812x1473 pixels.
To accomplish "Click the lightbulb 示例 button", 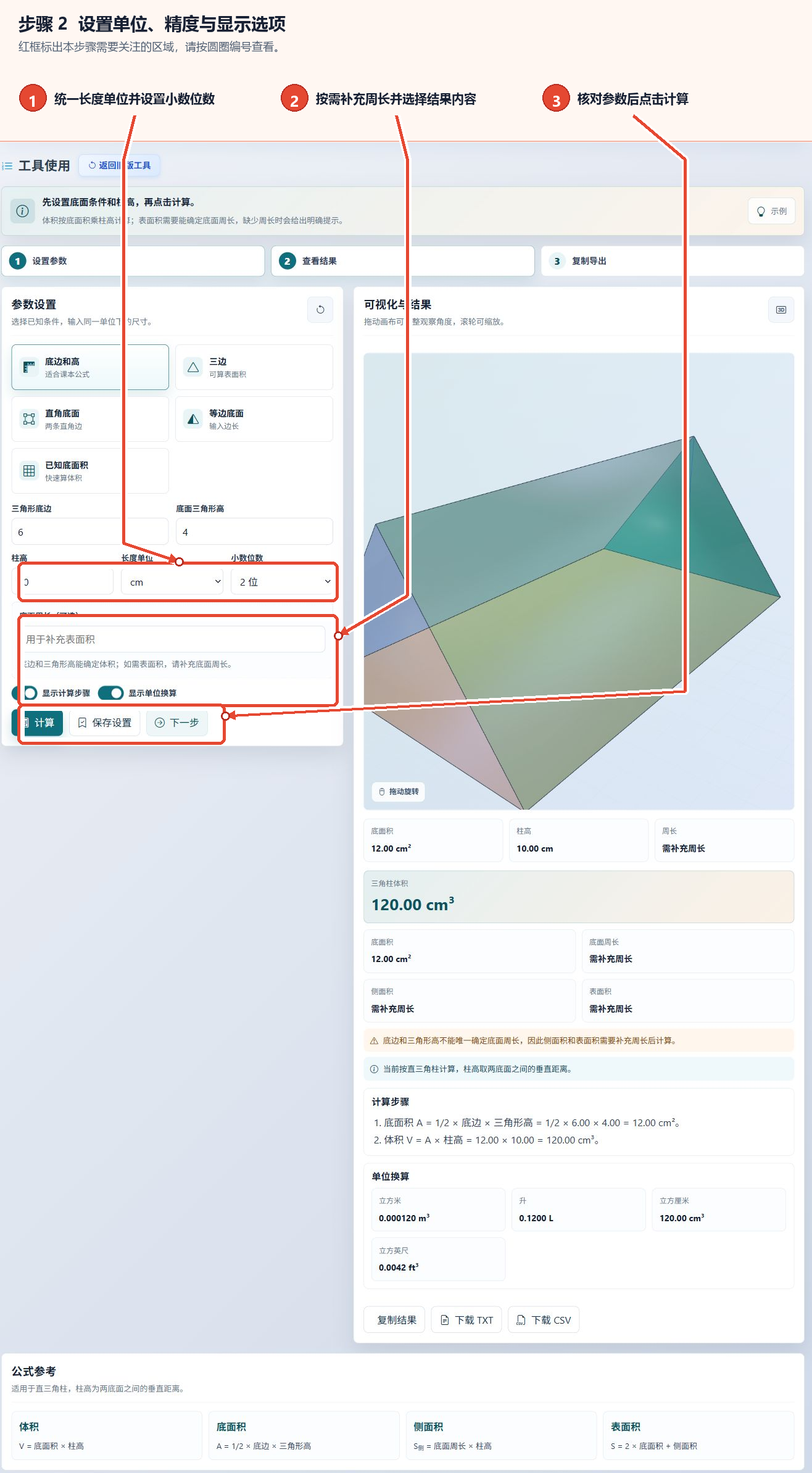I will point(771,211).
